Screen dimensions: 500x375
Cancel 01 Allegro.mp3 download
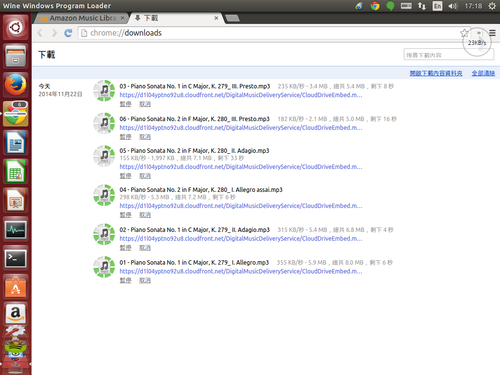(x=145, y=280)
